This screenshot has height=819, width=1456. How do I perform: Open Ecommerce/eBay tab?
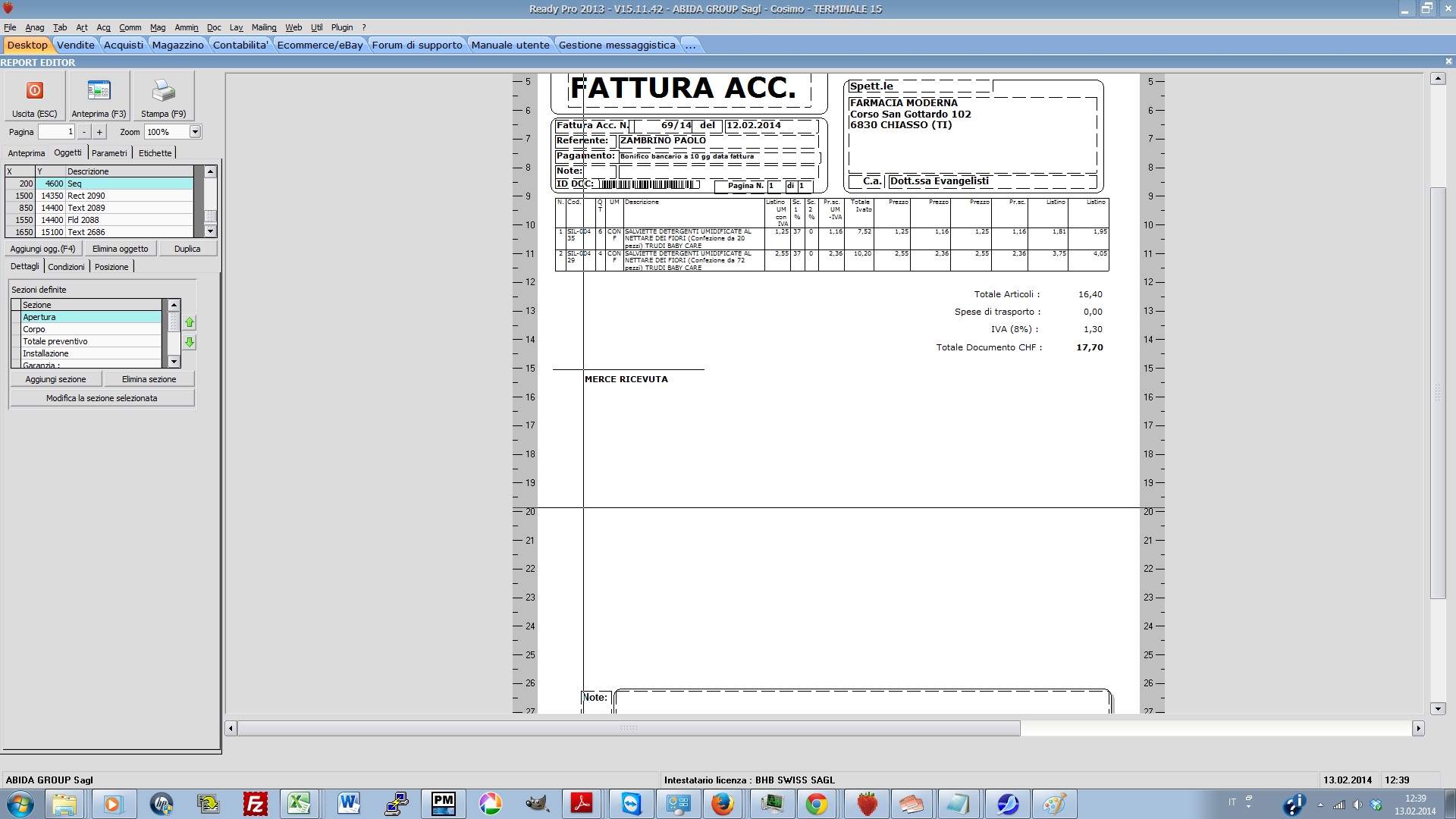pos(320,45)
